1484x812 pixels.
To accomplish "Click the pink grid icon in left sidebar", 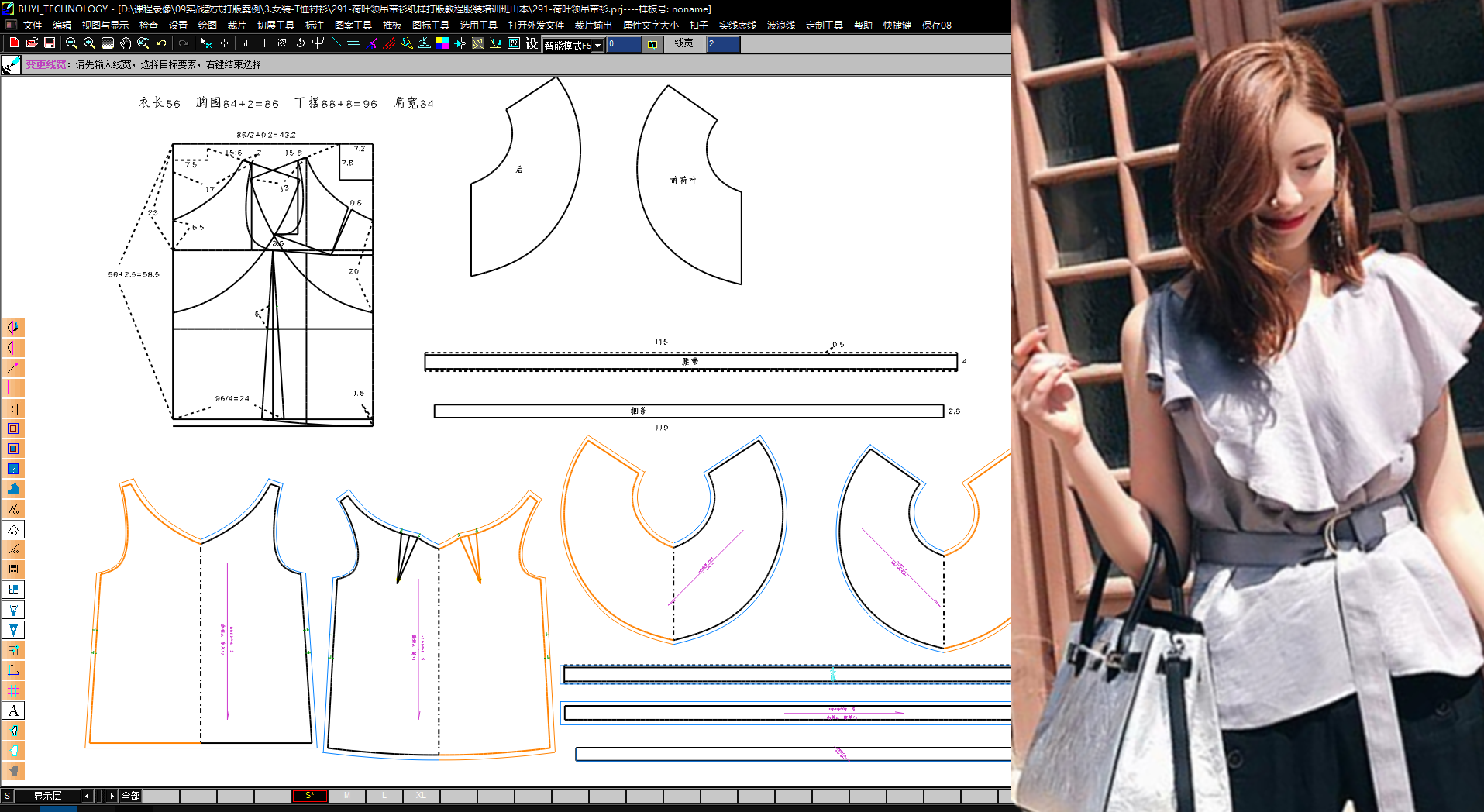I will (13, 690).
